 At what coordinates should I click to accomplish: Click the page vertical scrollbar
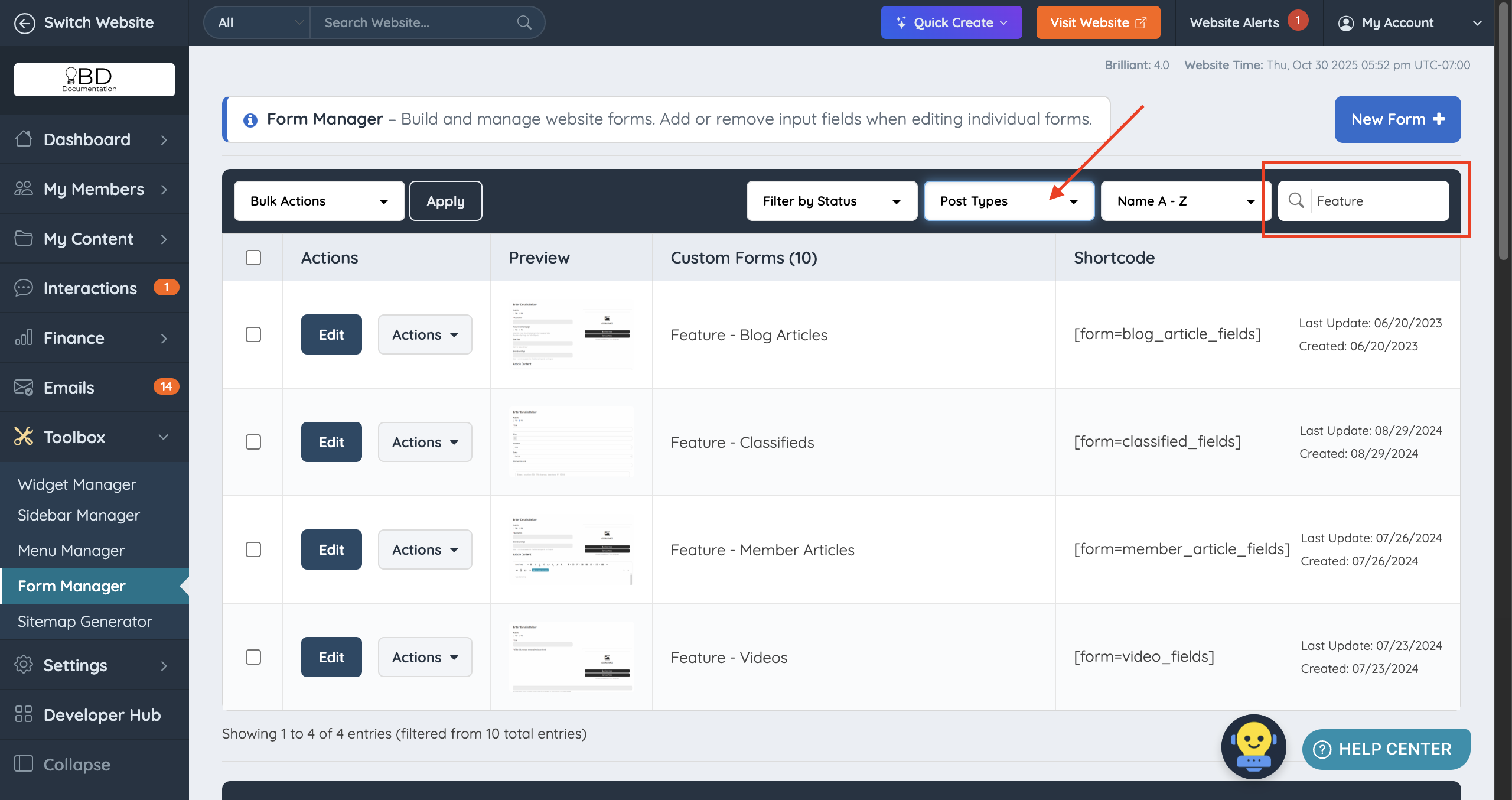point(1504,130)
